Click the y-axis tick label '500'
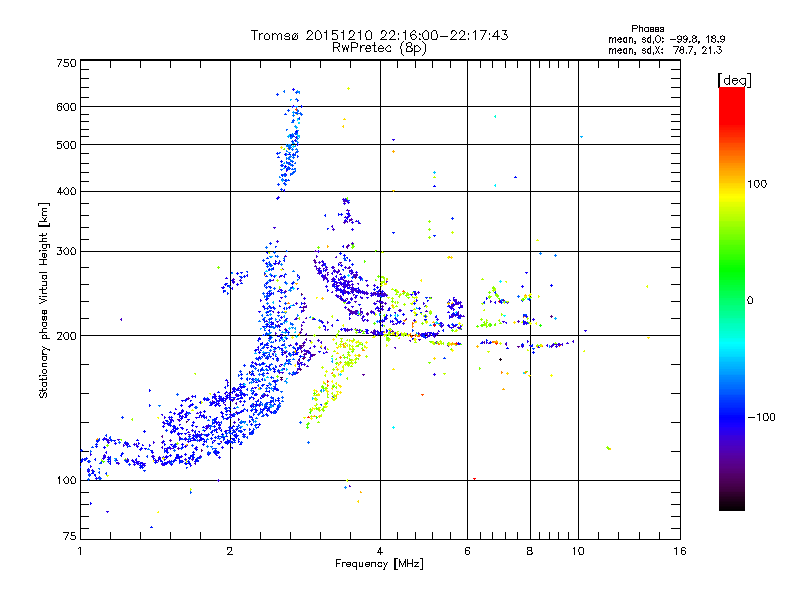800x600 pixels. 67,145
